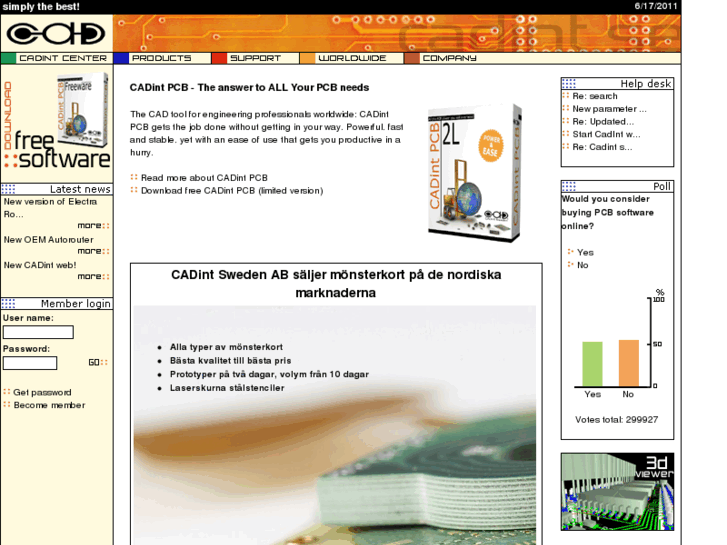Open the COMPANY menu
The image size is (727, 545).
click(449, 58)
